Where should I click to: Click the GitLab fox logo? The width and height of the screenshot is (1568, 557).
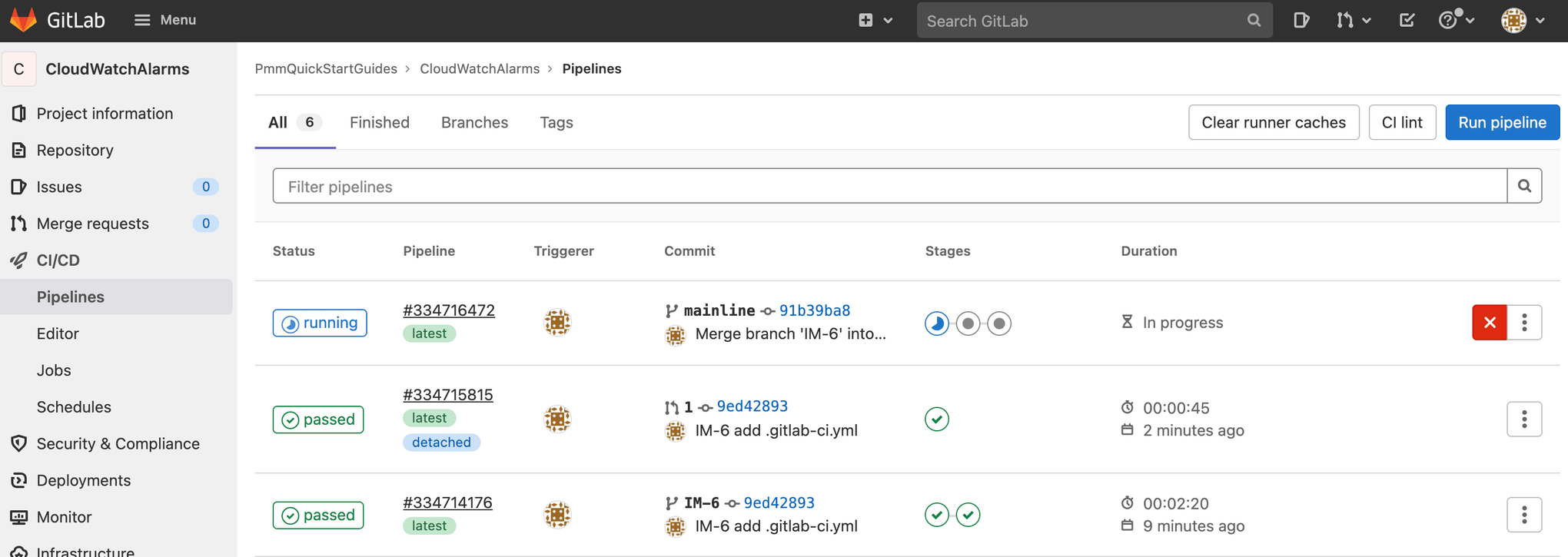point(23,20)
